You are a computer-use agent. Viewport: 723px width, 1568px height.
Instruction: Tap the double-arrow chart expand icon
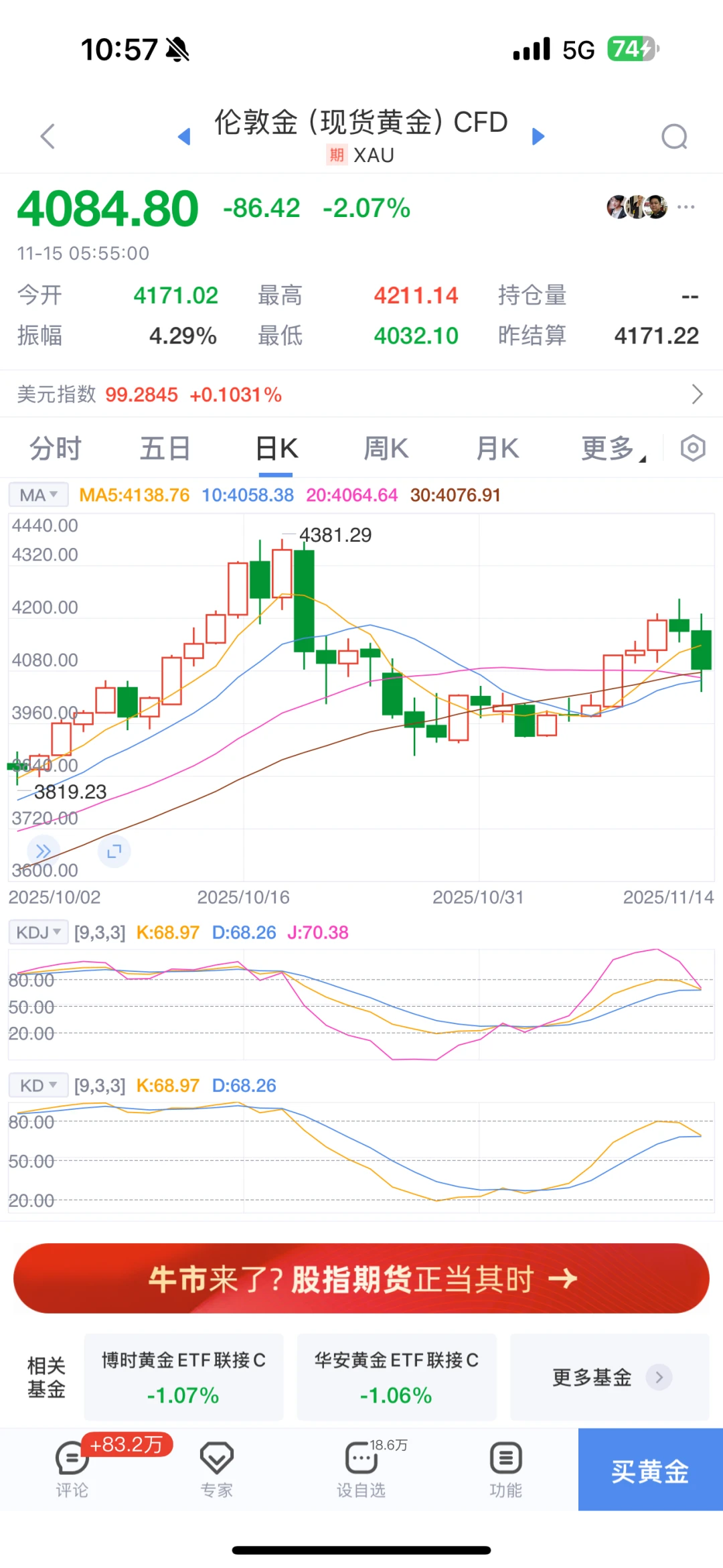pos(44,851)
